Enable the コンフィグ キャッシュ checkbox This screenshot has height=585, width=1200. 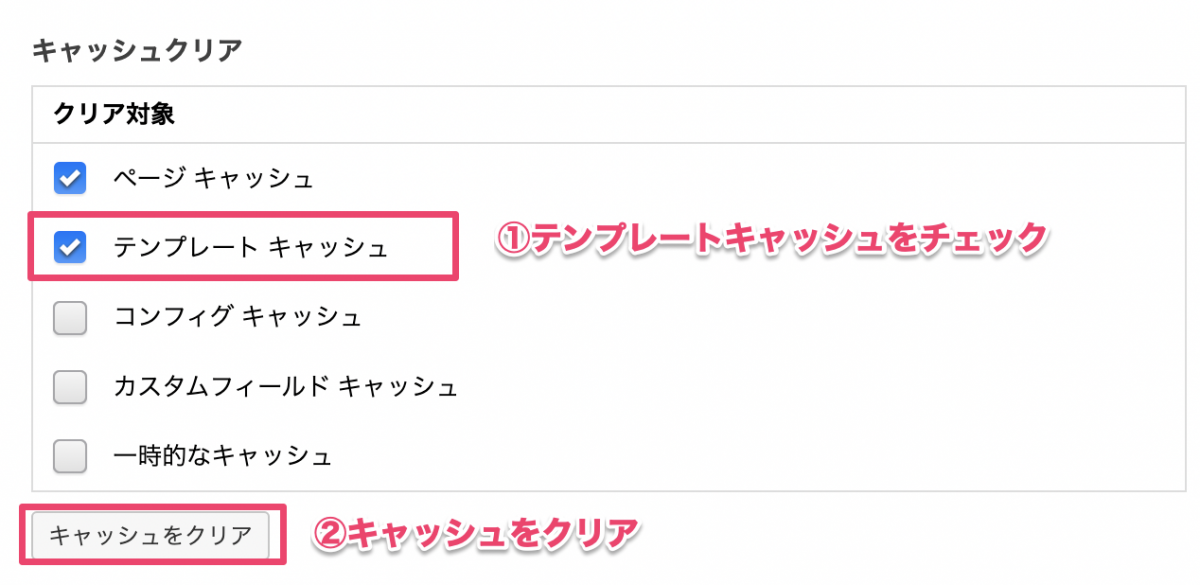(x=70, y=318)
